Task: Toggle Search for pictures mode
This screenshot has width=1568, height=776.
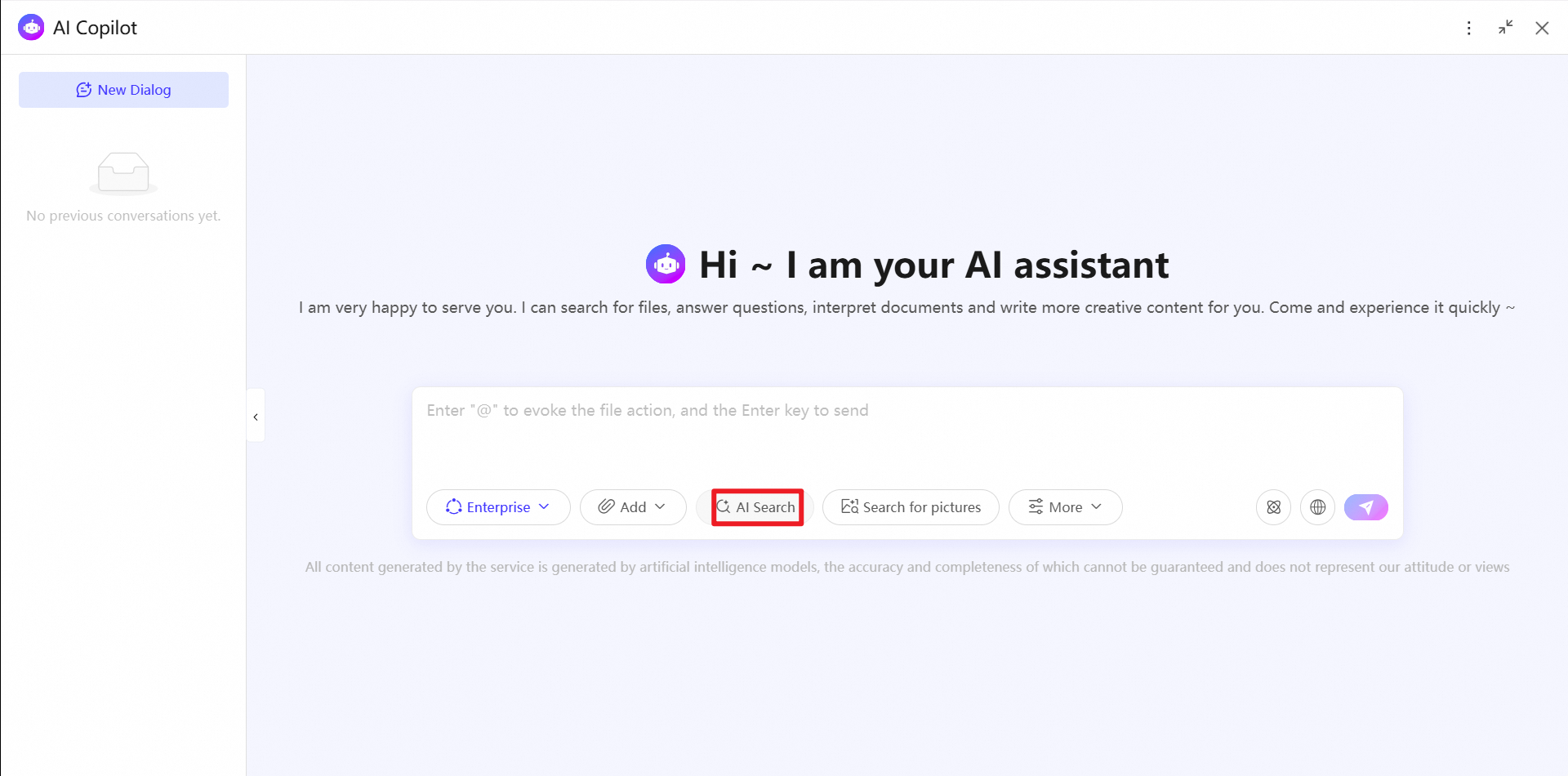Action: point(911,507)
